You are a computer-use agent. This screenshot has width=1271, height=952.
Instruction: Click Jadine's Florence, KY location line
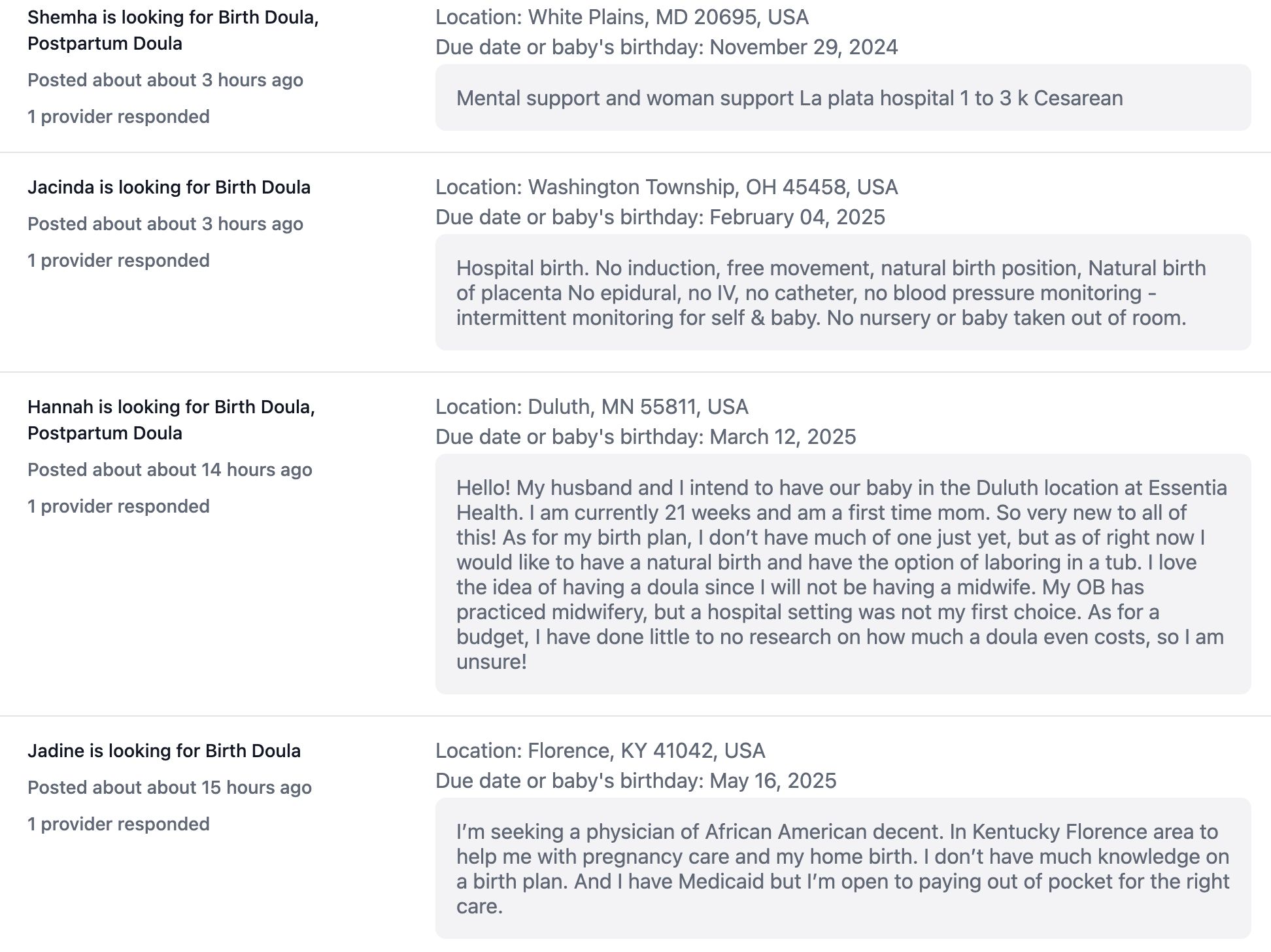[600, 751]
